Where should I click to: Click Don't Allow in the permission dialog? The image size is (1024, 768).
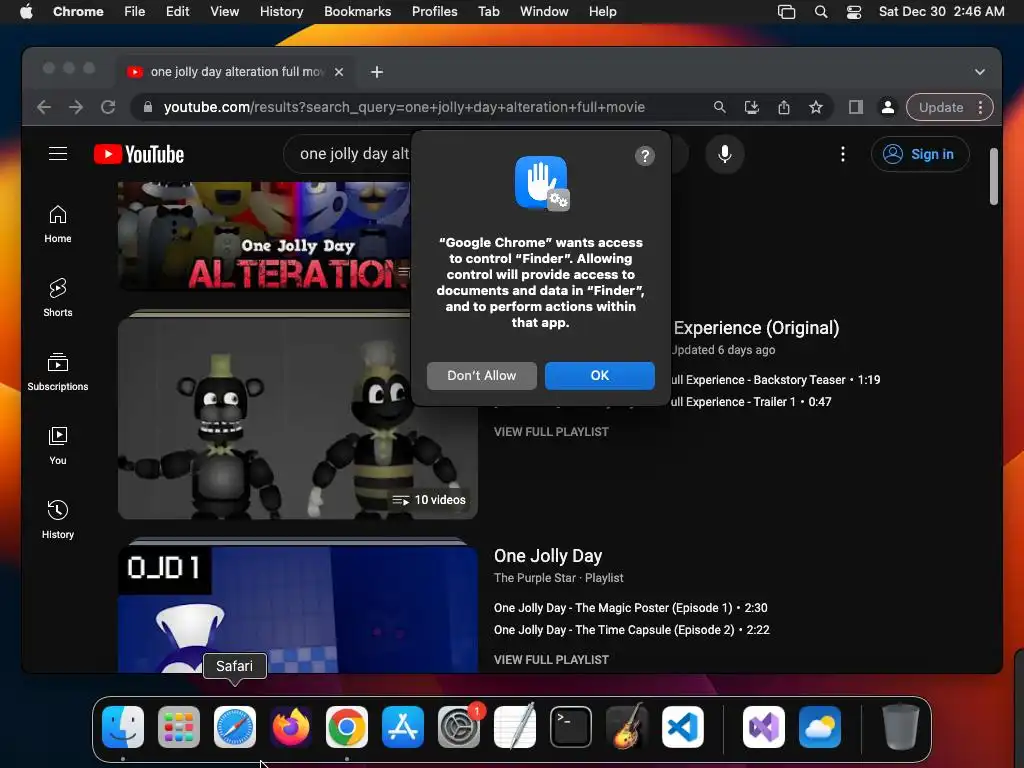coord(482,376)
